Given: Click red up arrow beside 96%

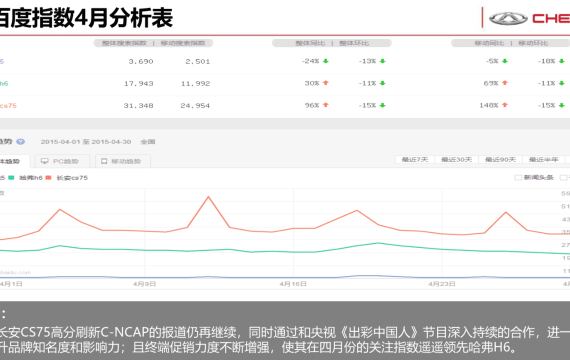Looking at the screenshot, I should [326, 105].
